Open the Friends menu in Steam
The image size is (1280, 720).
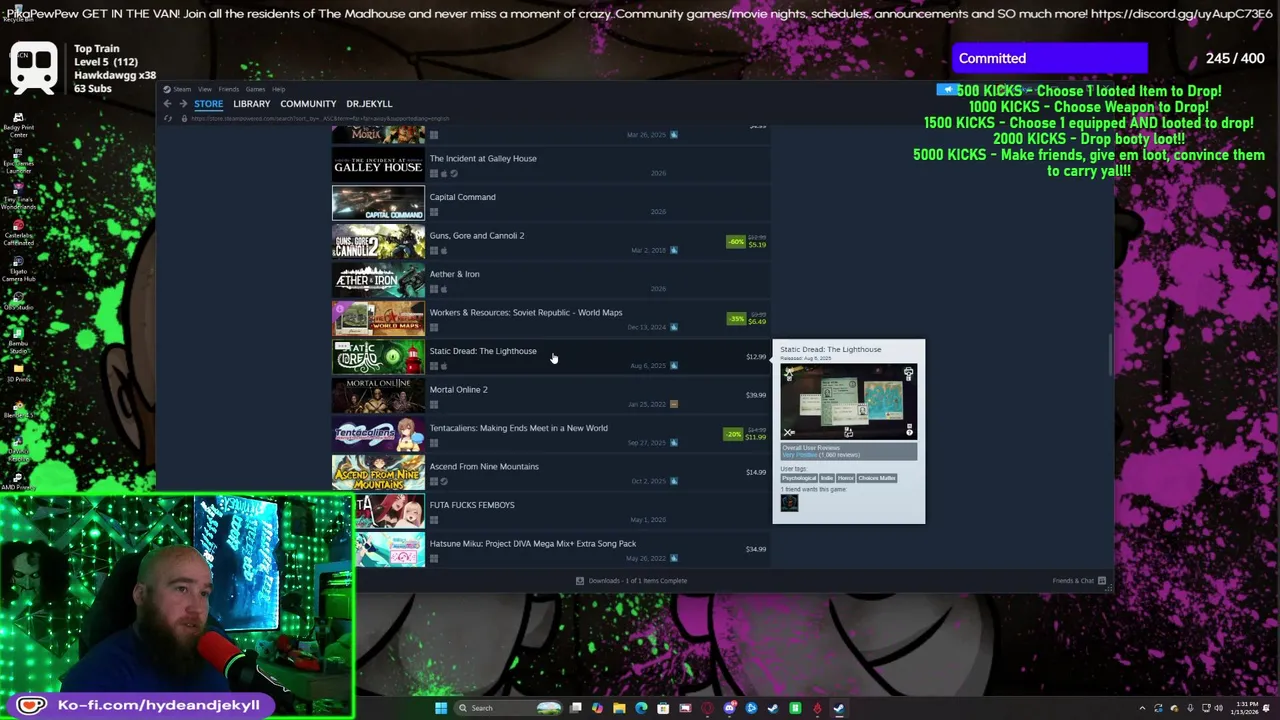pos(229,89)
